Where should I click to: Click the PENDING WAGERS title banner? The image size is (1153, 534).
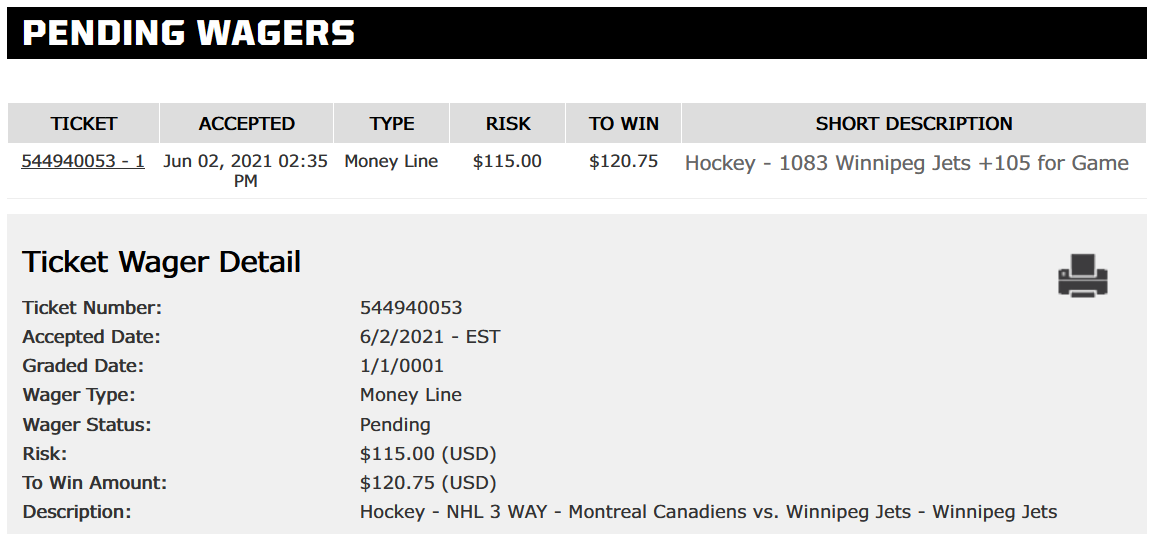click(576, 33)
